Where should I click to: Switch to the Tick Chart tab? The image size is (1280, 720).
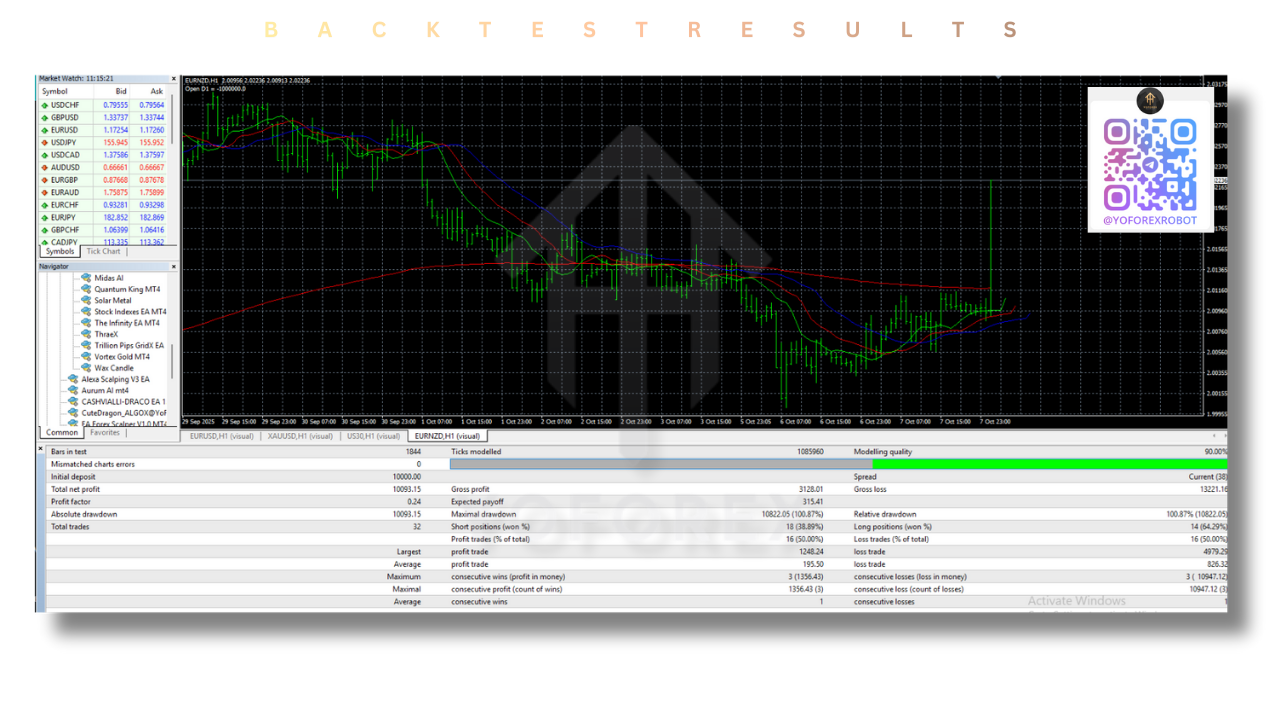102,251
